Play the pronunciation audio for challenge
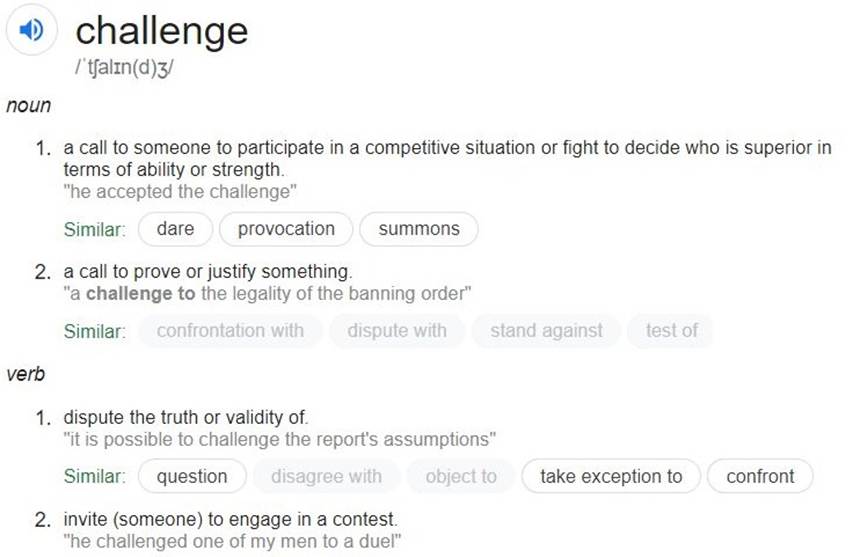This screenshot has height=557, width=860. click(31, 29)
